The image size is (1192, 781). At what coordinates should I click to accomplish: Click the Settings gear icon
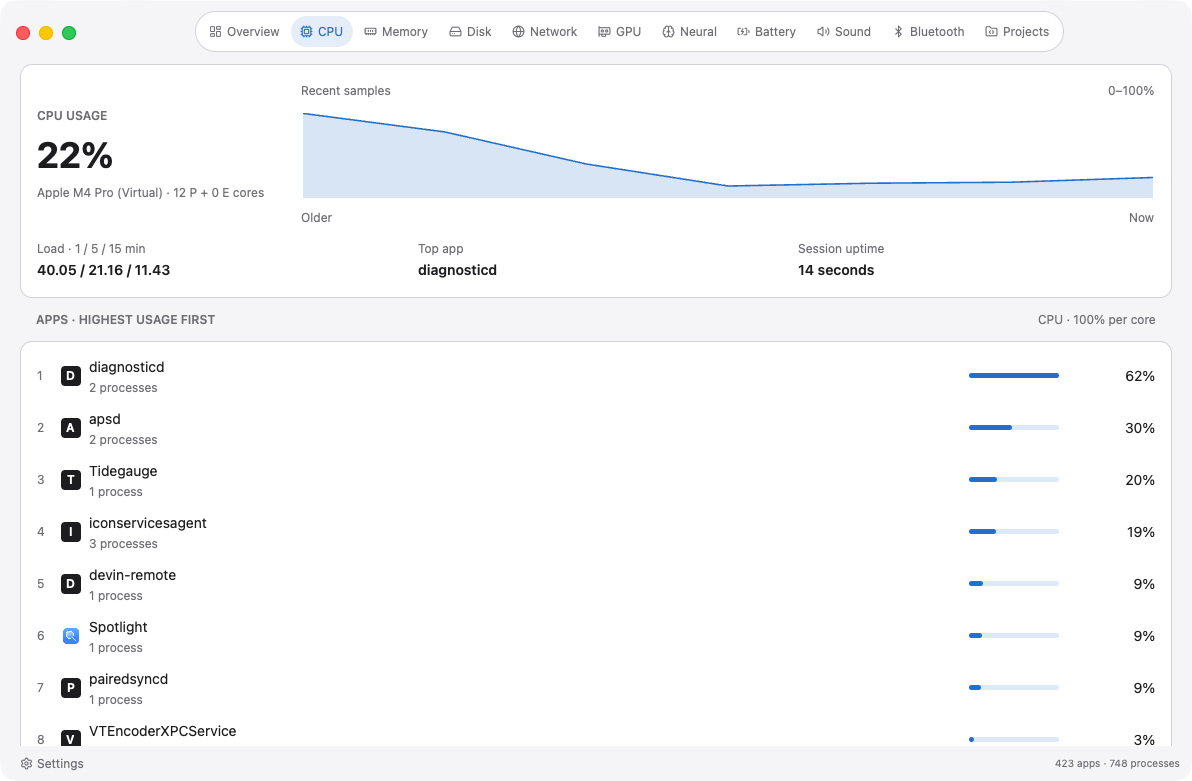pos(27,764)
